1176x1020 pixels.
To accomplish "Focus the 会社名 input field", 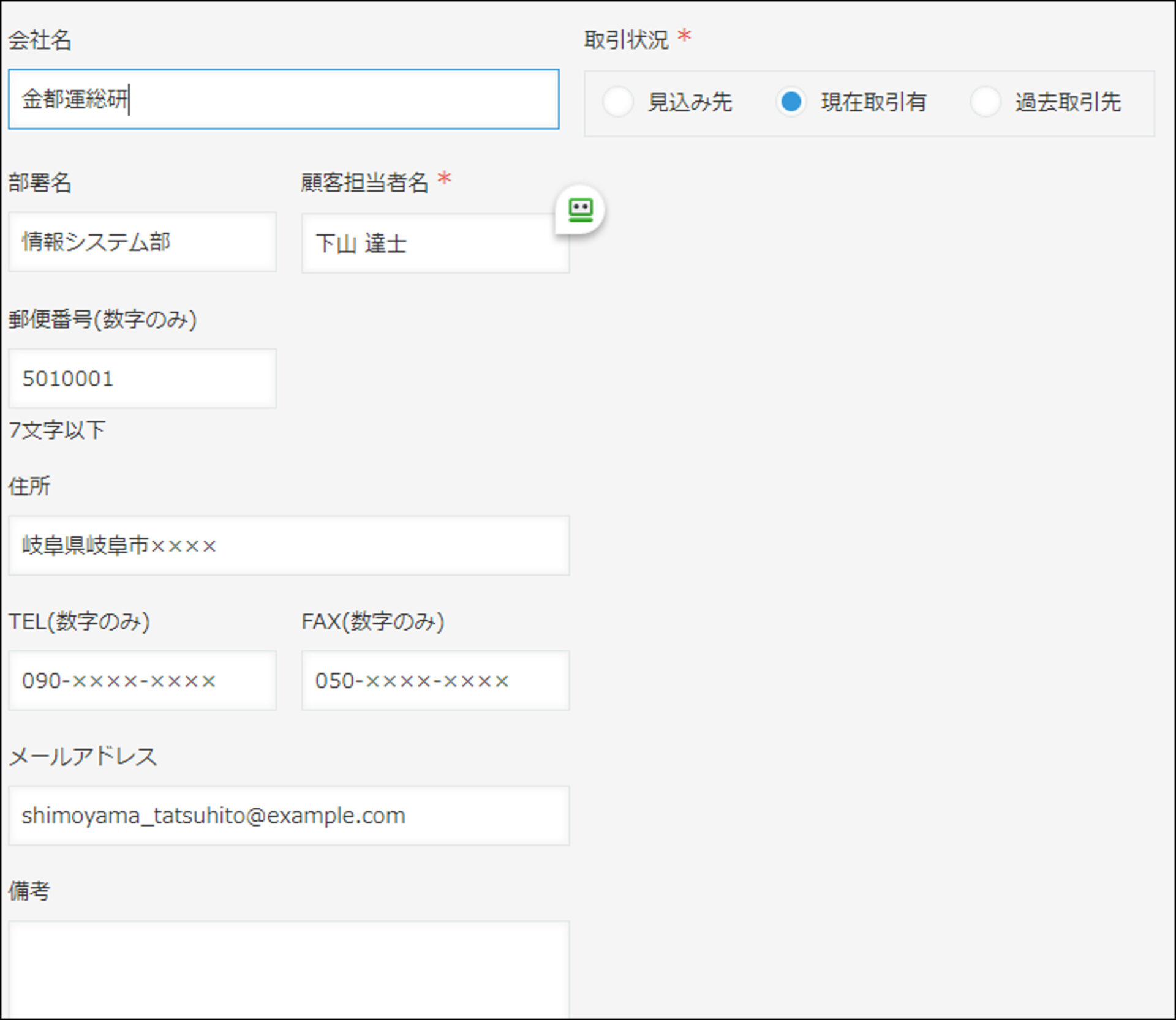I will tap(284, 99).
